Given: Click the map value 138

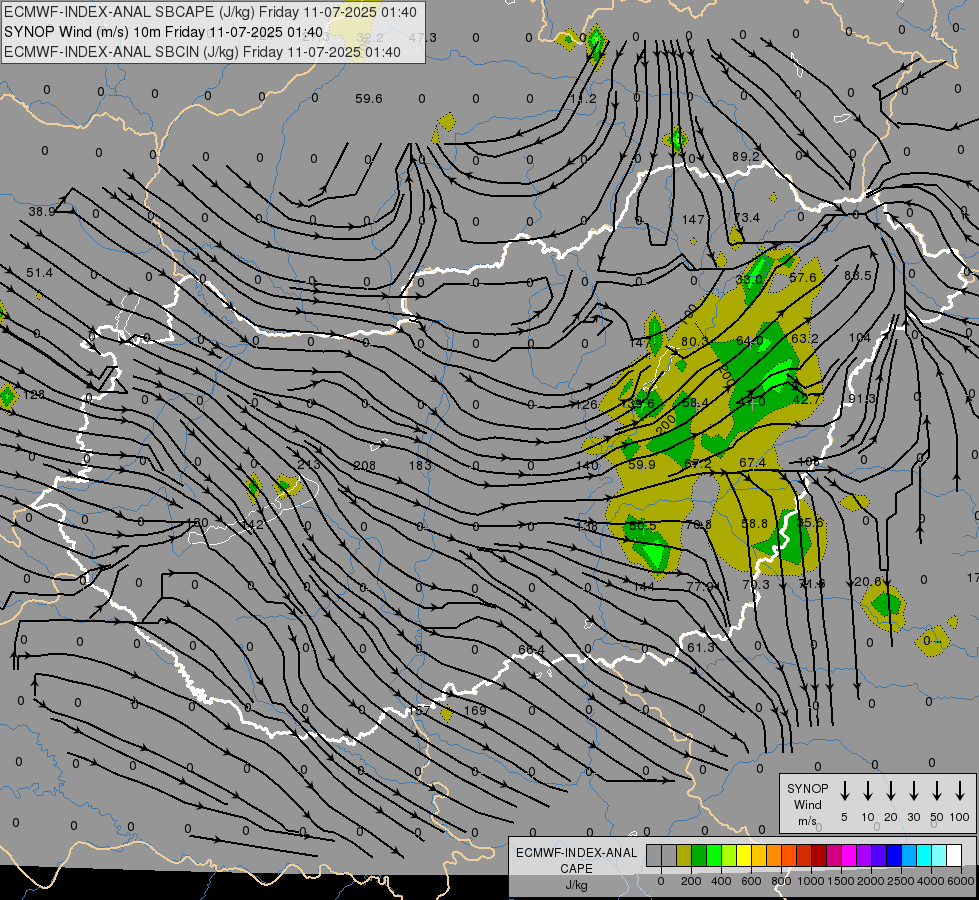Looking at the screenshot, I should 586,527.
